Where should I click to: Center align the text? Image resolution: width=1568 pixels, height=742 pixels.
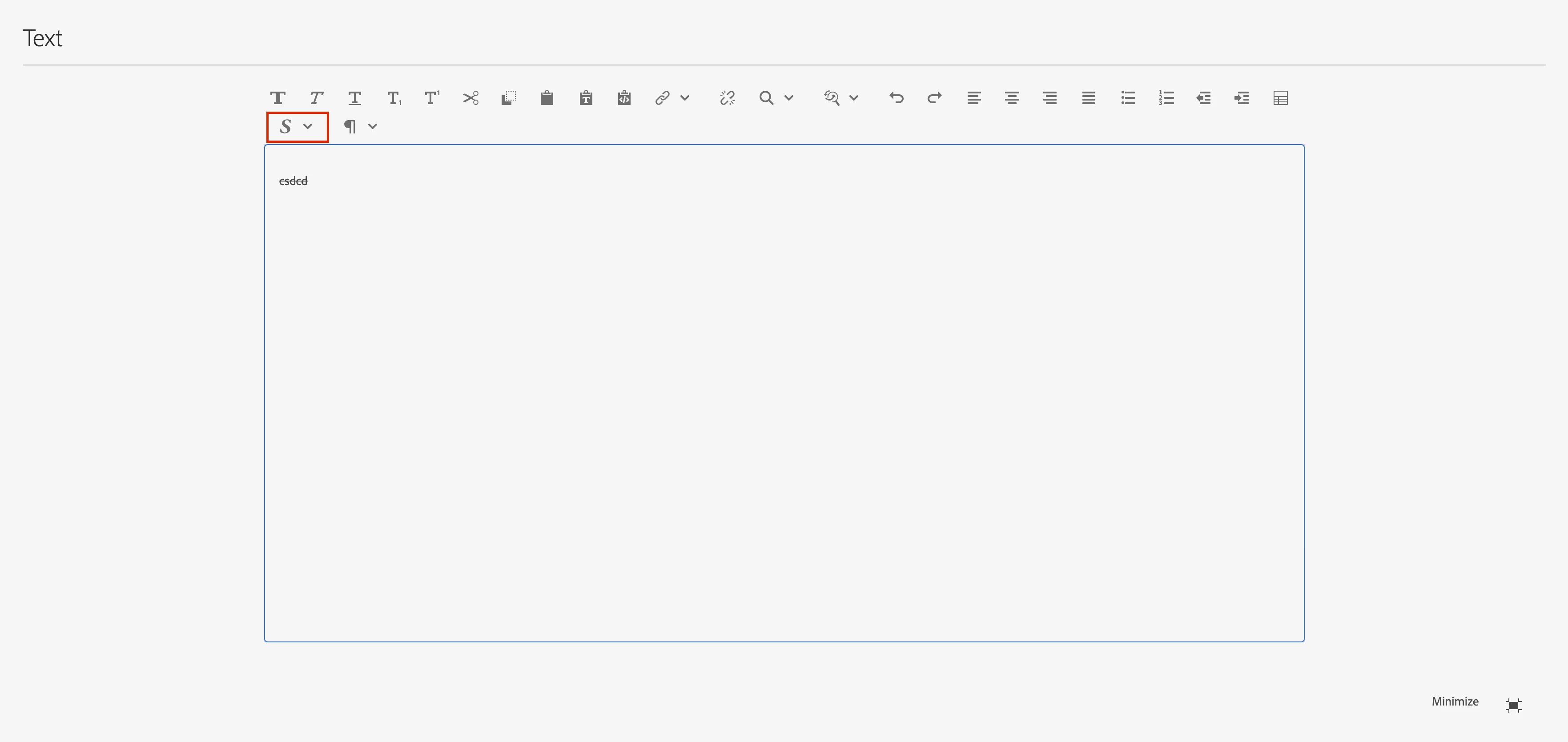click(x=1012, y=98)
